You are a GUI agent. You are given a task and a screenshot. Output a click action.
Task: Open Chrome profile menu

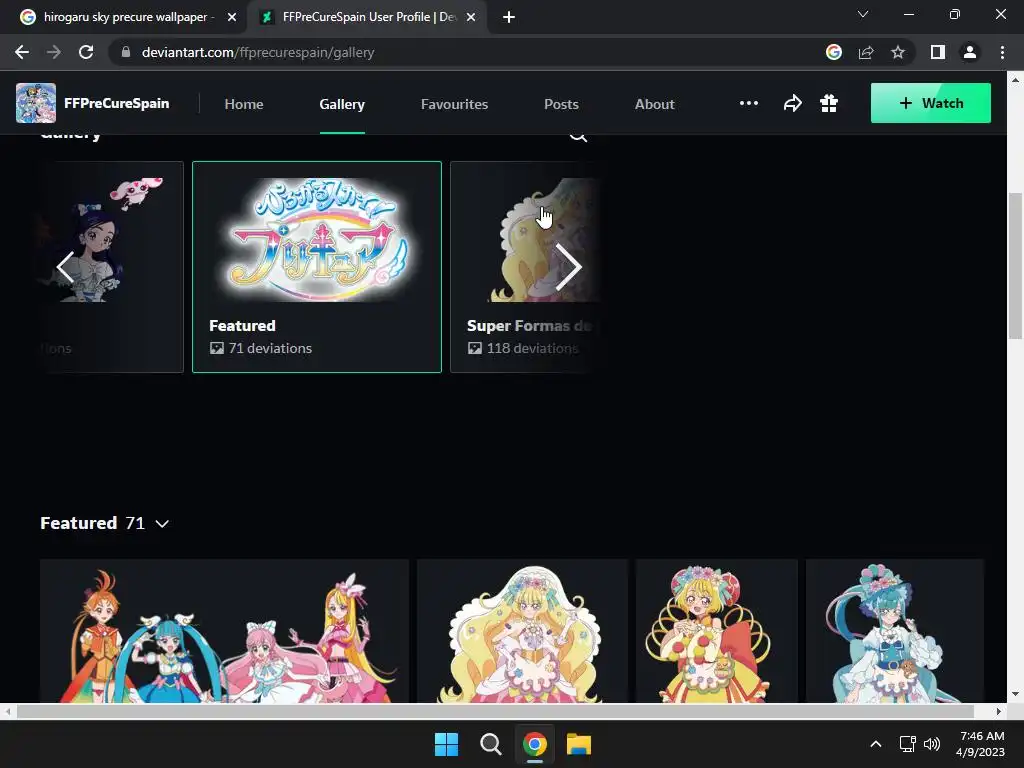pyautogui.click(x=970, y=52)
